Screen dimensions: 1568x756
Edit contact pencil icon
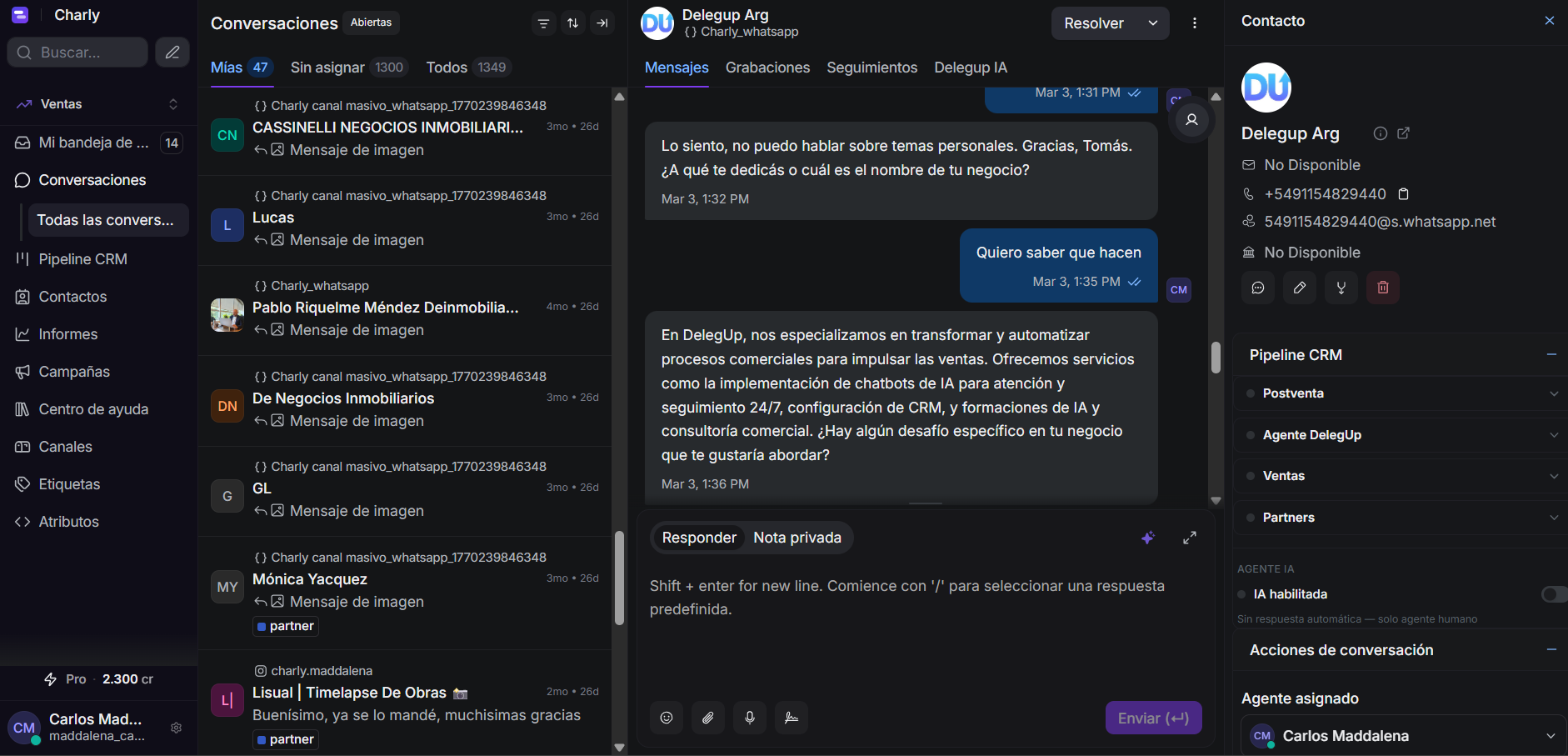1300,288
